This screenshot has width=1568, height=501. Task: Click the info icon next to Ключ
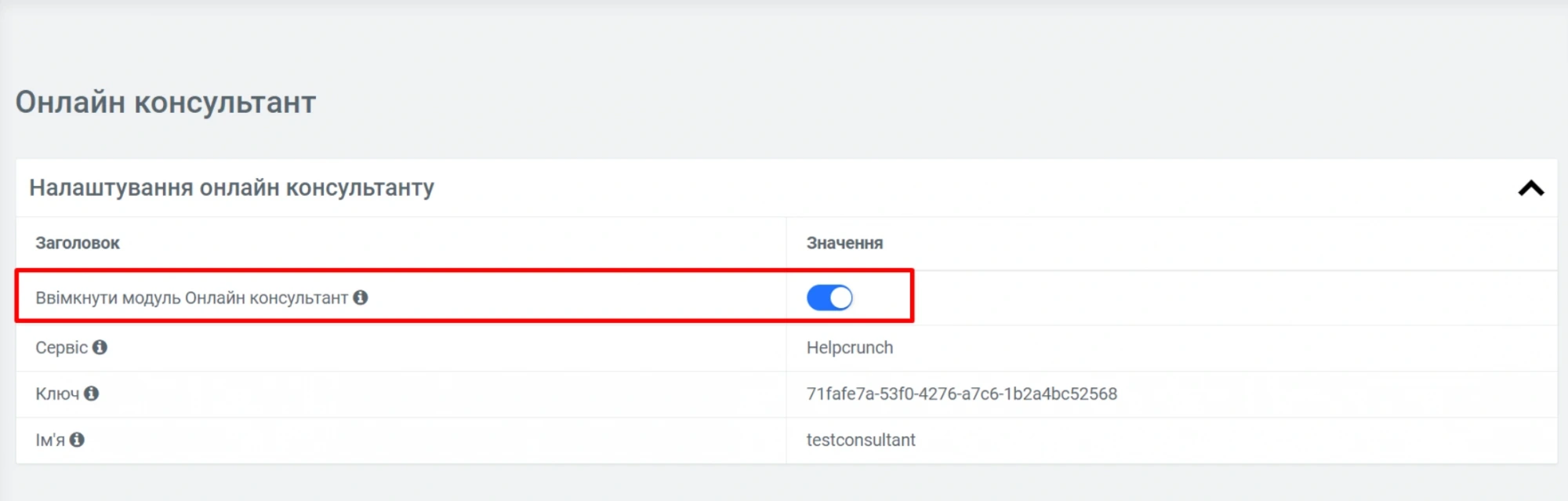click(92, 394)
